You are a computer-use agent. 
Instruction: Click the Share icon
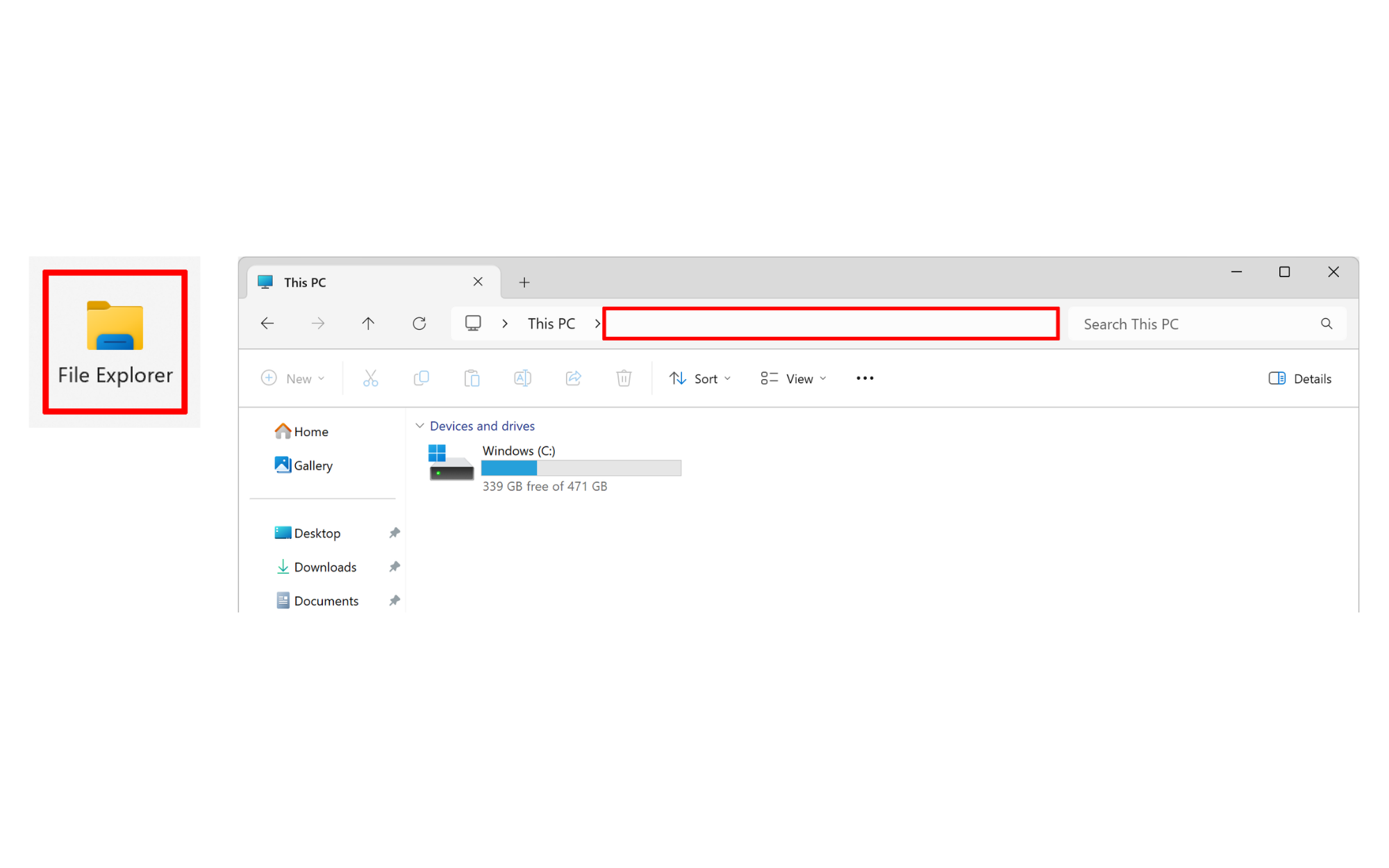point(573,378)
